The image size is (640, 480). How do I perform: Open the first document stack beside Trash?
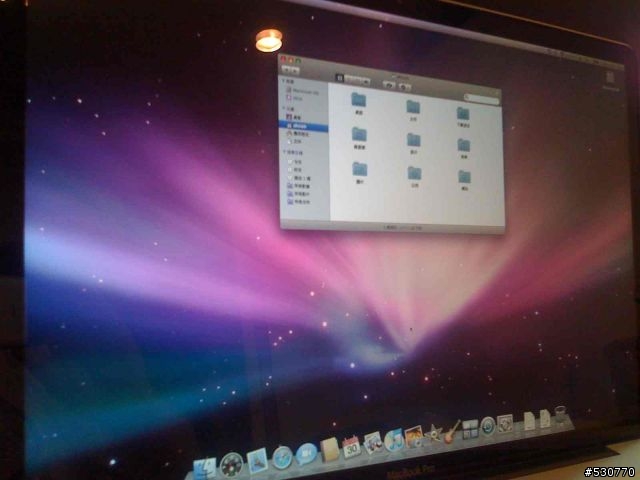[x=529, y=420]
